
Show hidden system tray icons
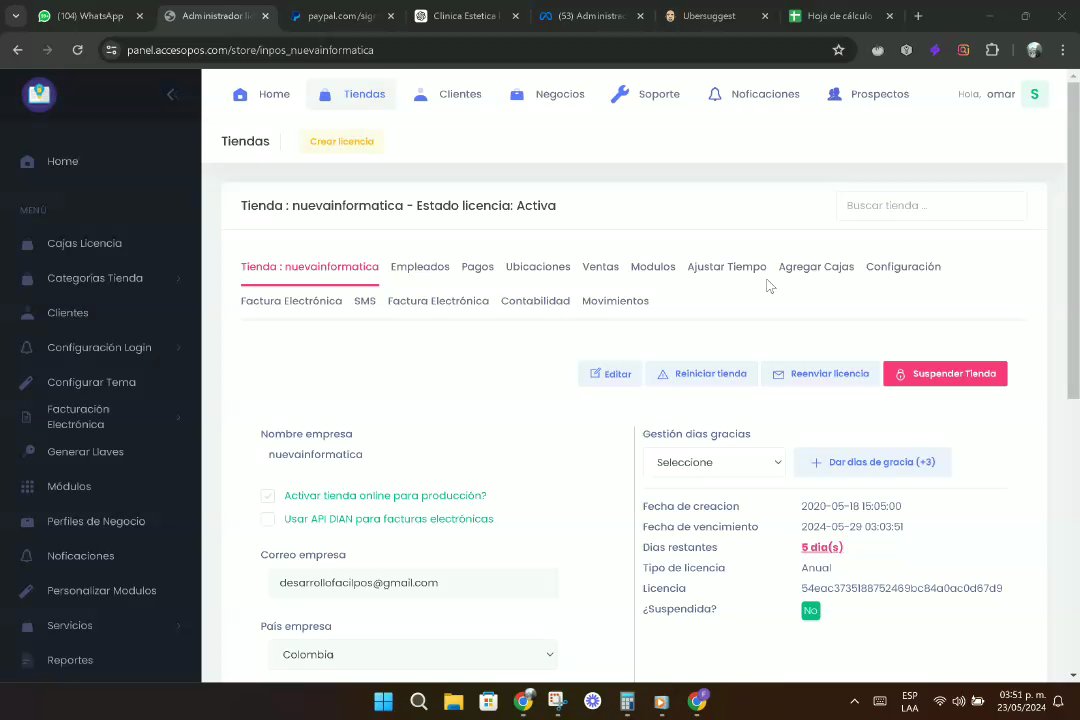(854, 701)
